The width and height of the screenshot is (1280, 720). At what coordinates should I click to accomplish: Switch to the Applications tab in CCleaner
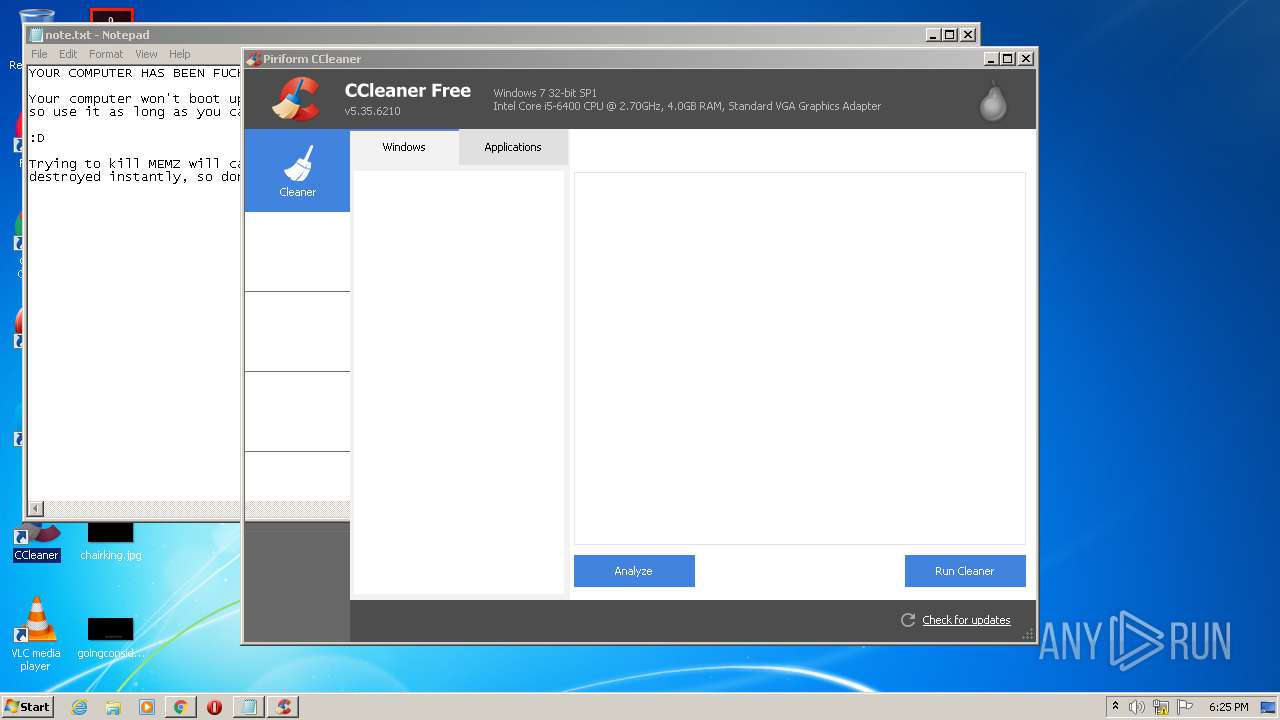tap(513, 147)
